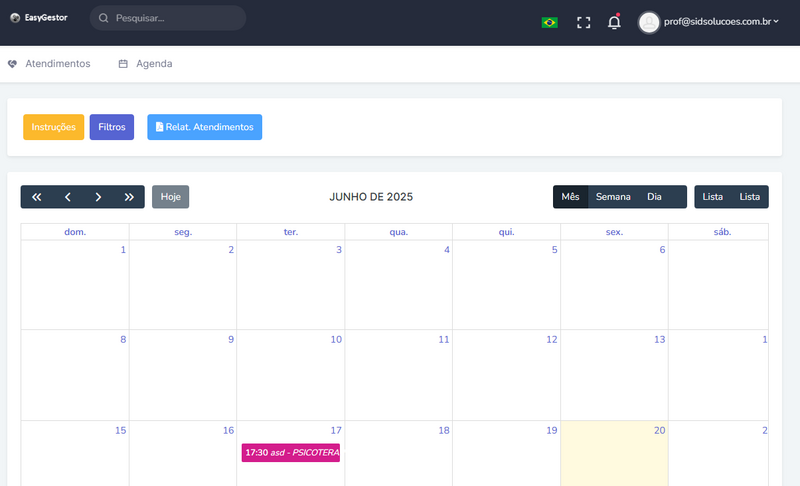Viewport: 800px width, 486px height.
Task: Select highlighted day 20 in the calendar
Action: 660,430
